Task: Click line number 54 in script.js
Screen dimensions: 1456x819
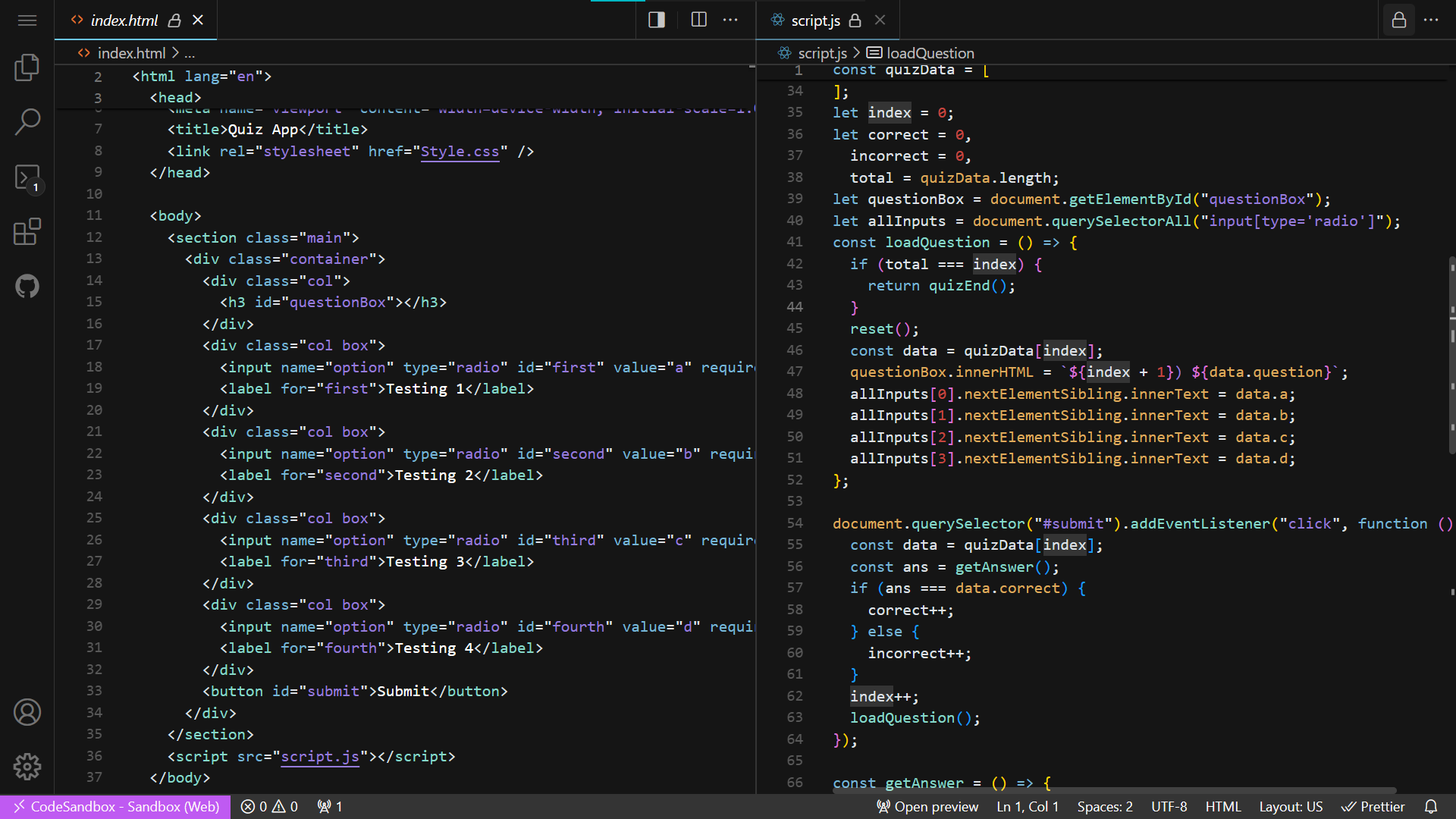Action: [795, 523]
